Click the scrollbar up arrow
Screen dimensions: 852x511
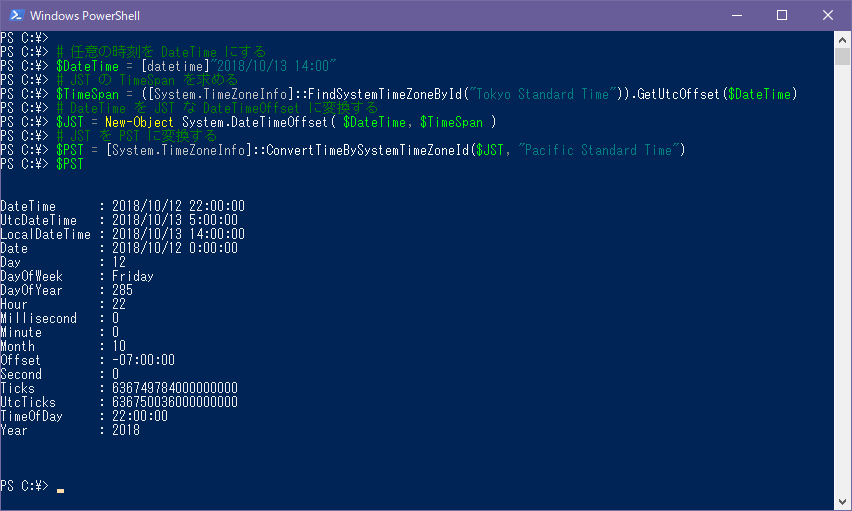pyautogui.click(x=842, y=40)
